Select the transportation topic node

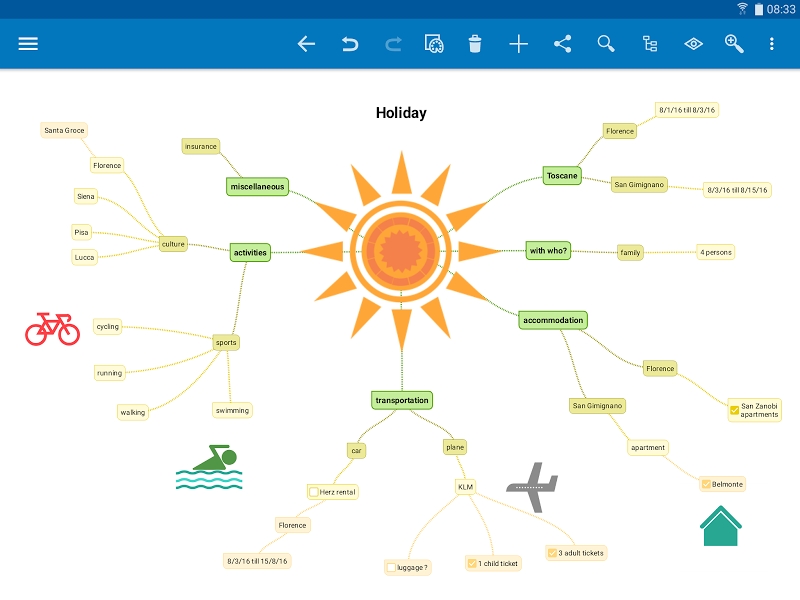pos(402,399)
